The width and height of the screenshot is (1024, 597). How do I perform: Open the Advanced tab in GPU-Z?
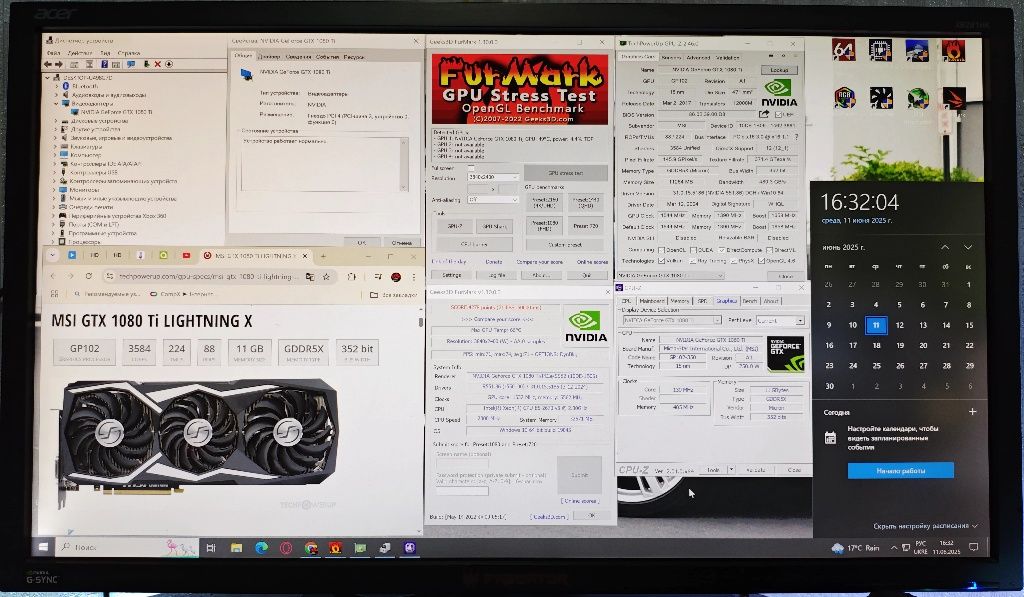(x=697, y=57)
